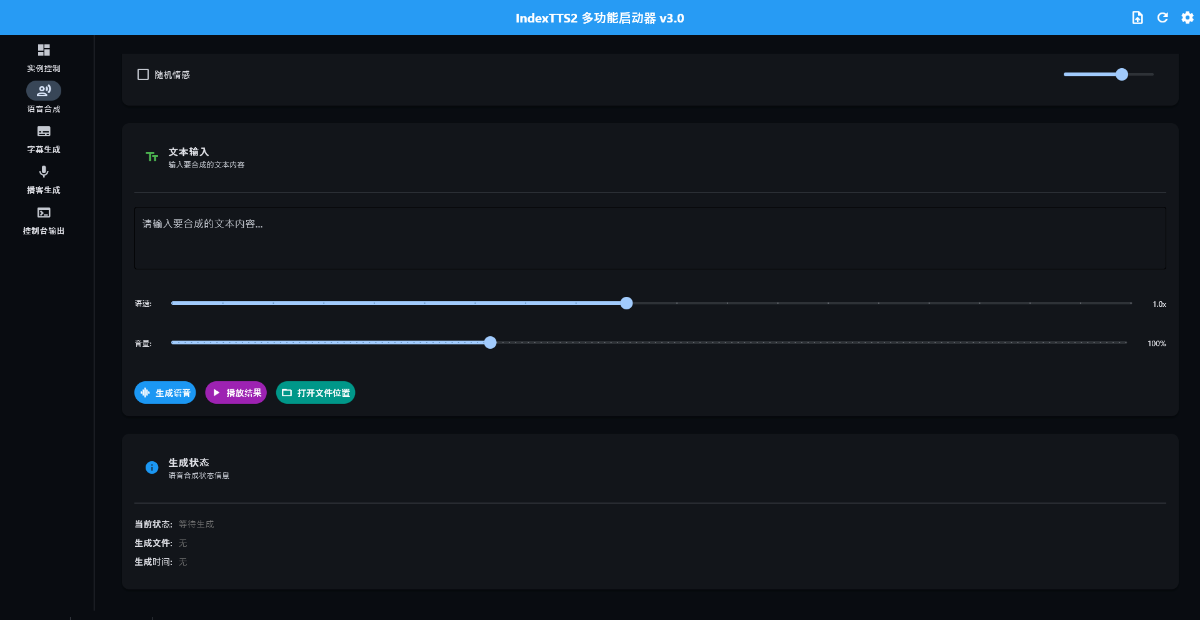Click the slider handle right of 随机情感
This screenshot has height=620, width=1200.
point(1121,74)
